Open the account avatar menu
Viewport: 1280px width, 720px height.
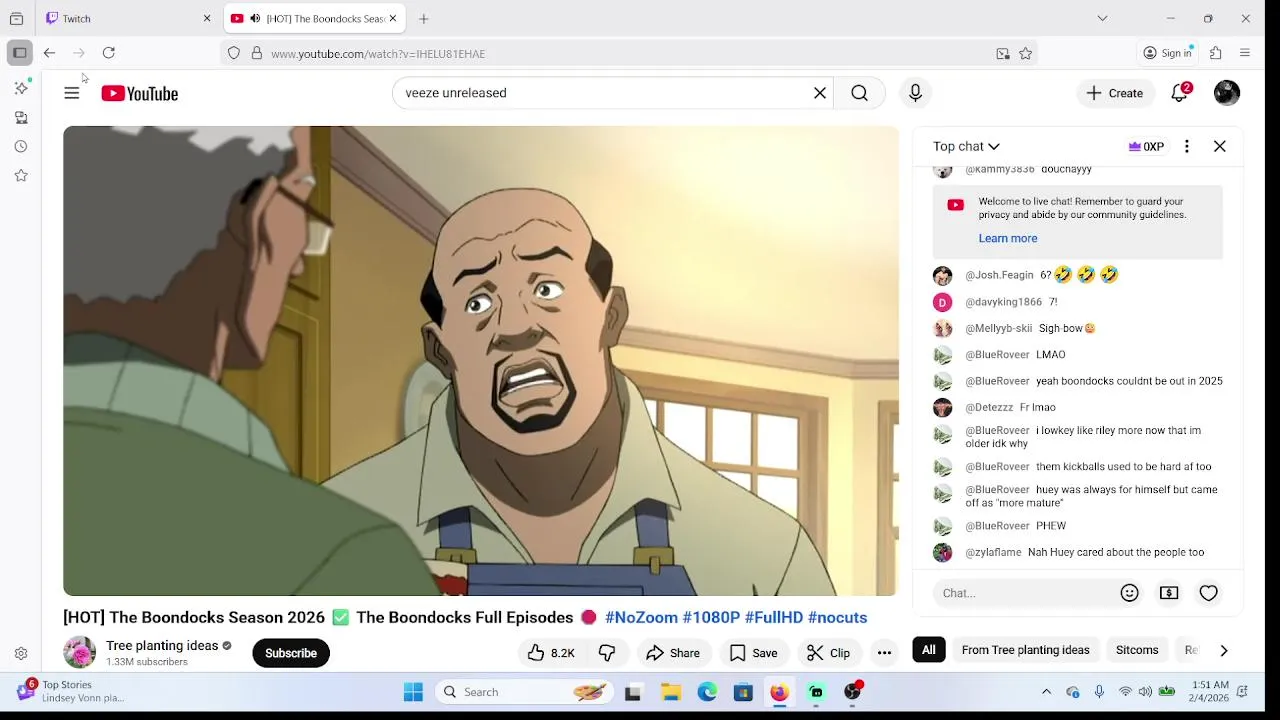[1227, 93]
